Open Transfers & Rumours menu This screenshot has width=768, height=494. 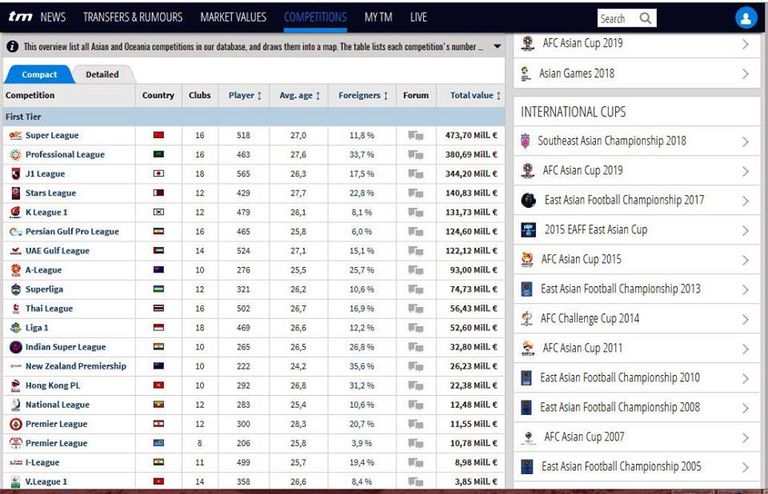(133, 17)
